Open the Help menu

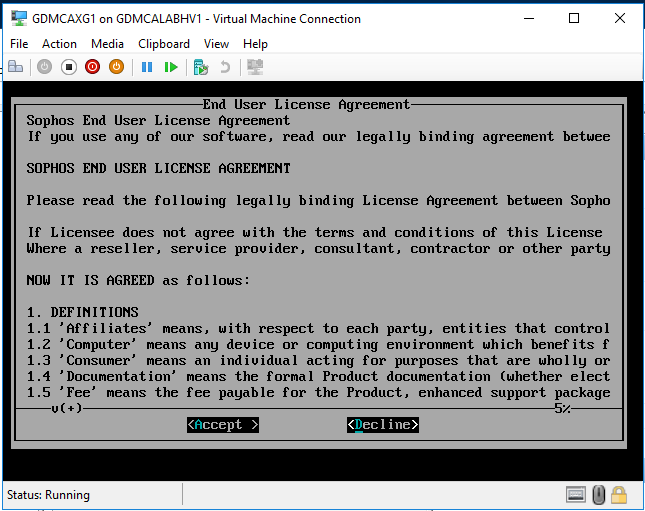point(255,44)
